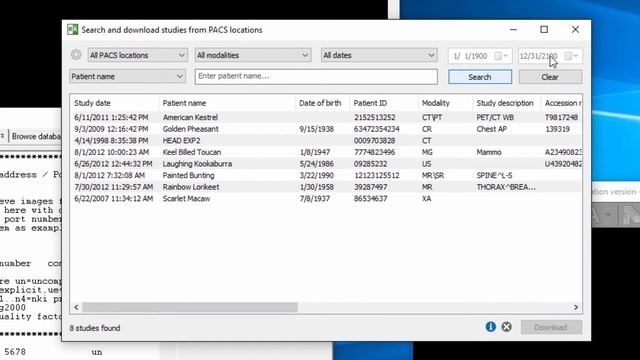Screen dimensions: 640x360
Task: Click the cancel X circle icon
Action: (507, 327)
